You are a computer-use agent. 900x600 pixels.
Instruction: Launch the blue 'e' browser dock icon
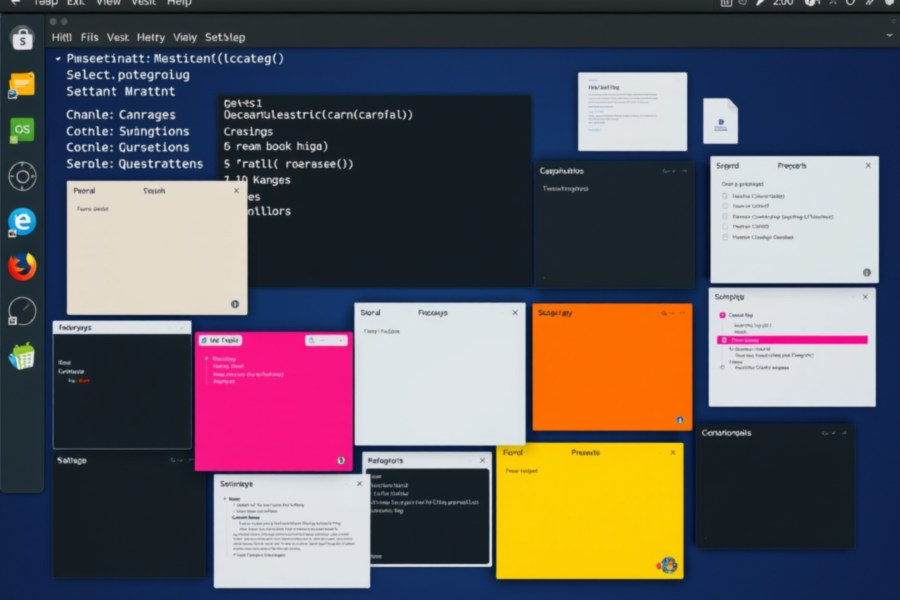pos(22,222)
